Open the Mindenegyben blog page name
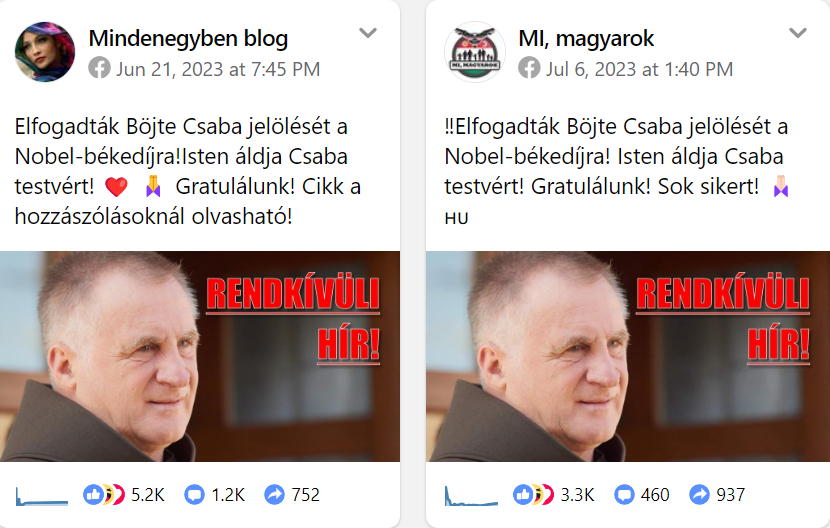Image resolution: width=830 pixels, height=528 pixels. click(x=188, y=38)
